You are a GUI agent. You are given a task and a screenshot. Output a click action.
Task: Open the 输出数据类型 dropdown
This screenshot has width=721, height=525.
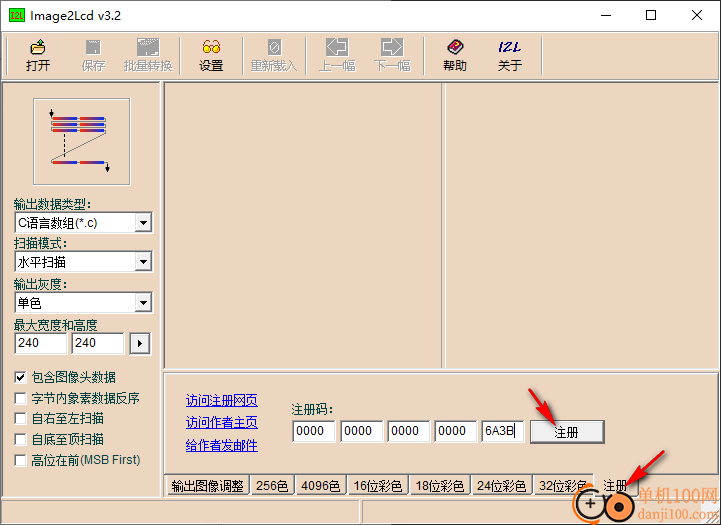tap(143, 223)
